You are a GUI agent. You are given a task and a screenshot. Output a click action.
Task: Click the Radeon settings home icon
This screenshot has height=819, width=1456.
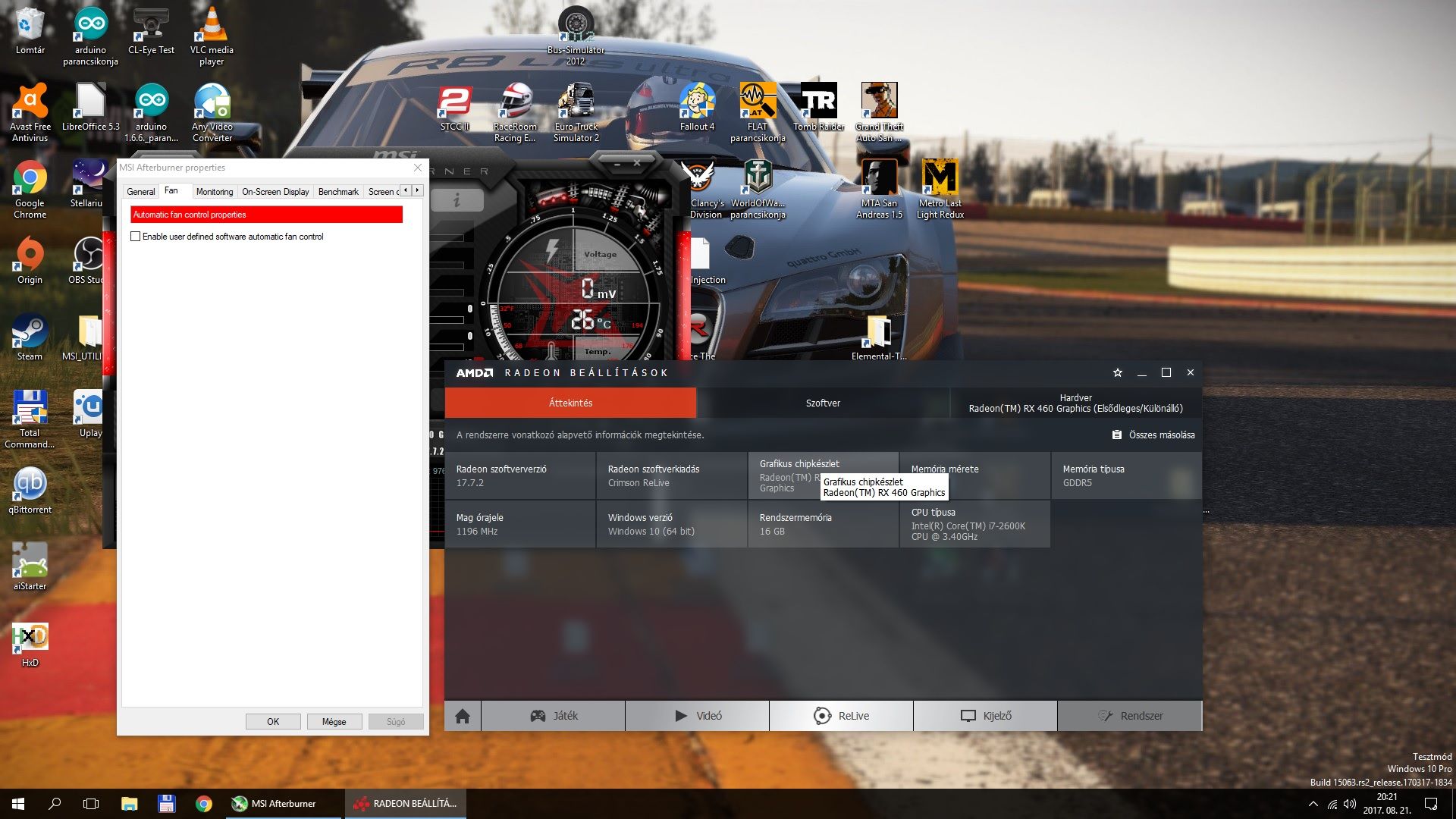tap(463, 716)
